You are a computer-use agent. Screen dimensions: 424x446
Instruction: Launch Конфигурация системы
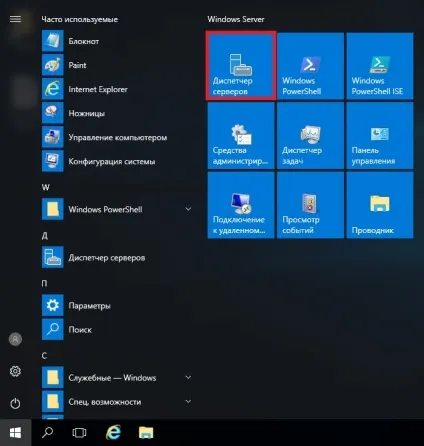click(117, 161)
